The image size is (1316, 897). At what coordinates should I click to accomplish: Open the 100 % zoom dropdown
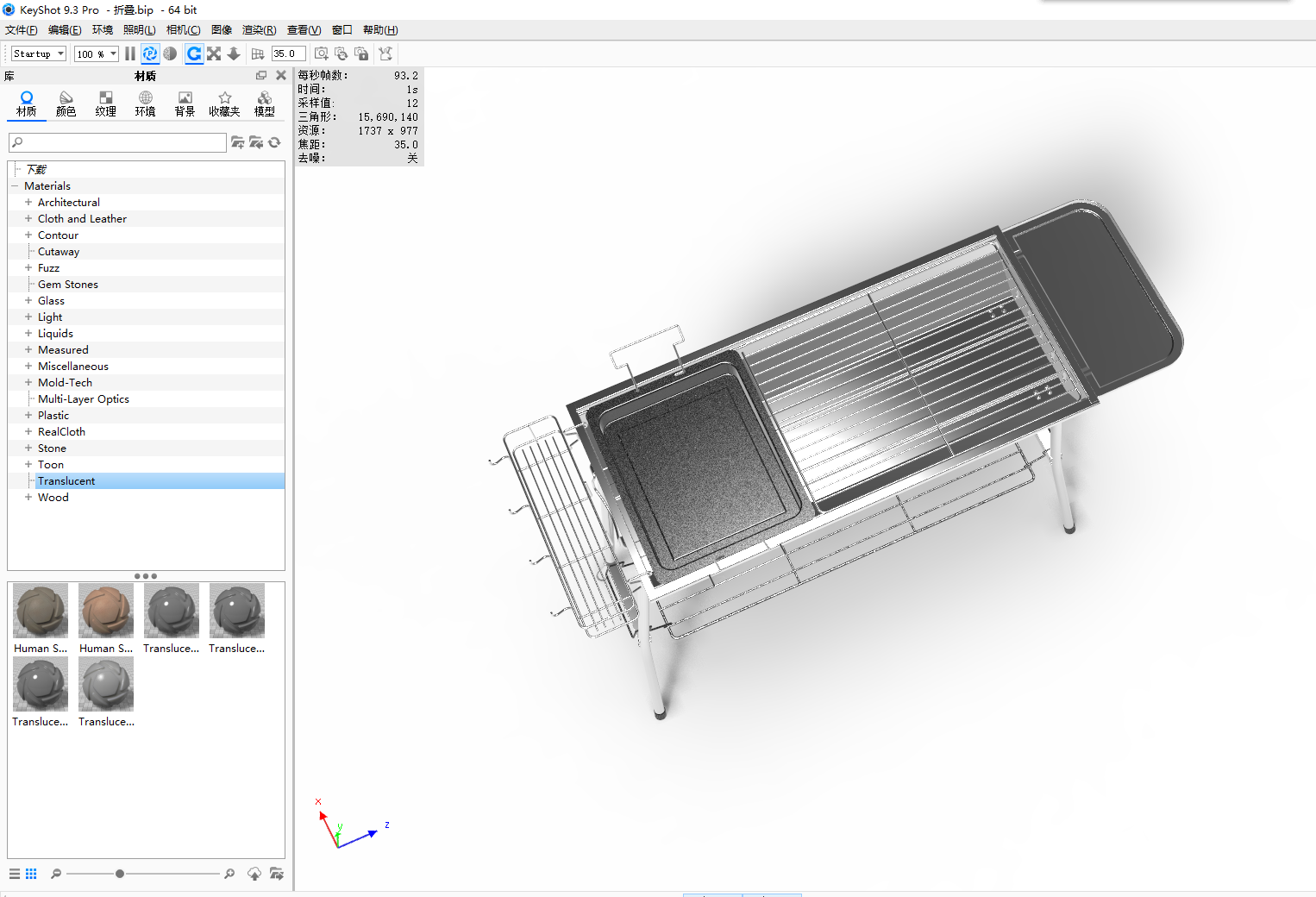click(97, 53)
